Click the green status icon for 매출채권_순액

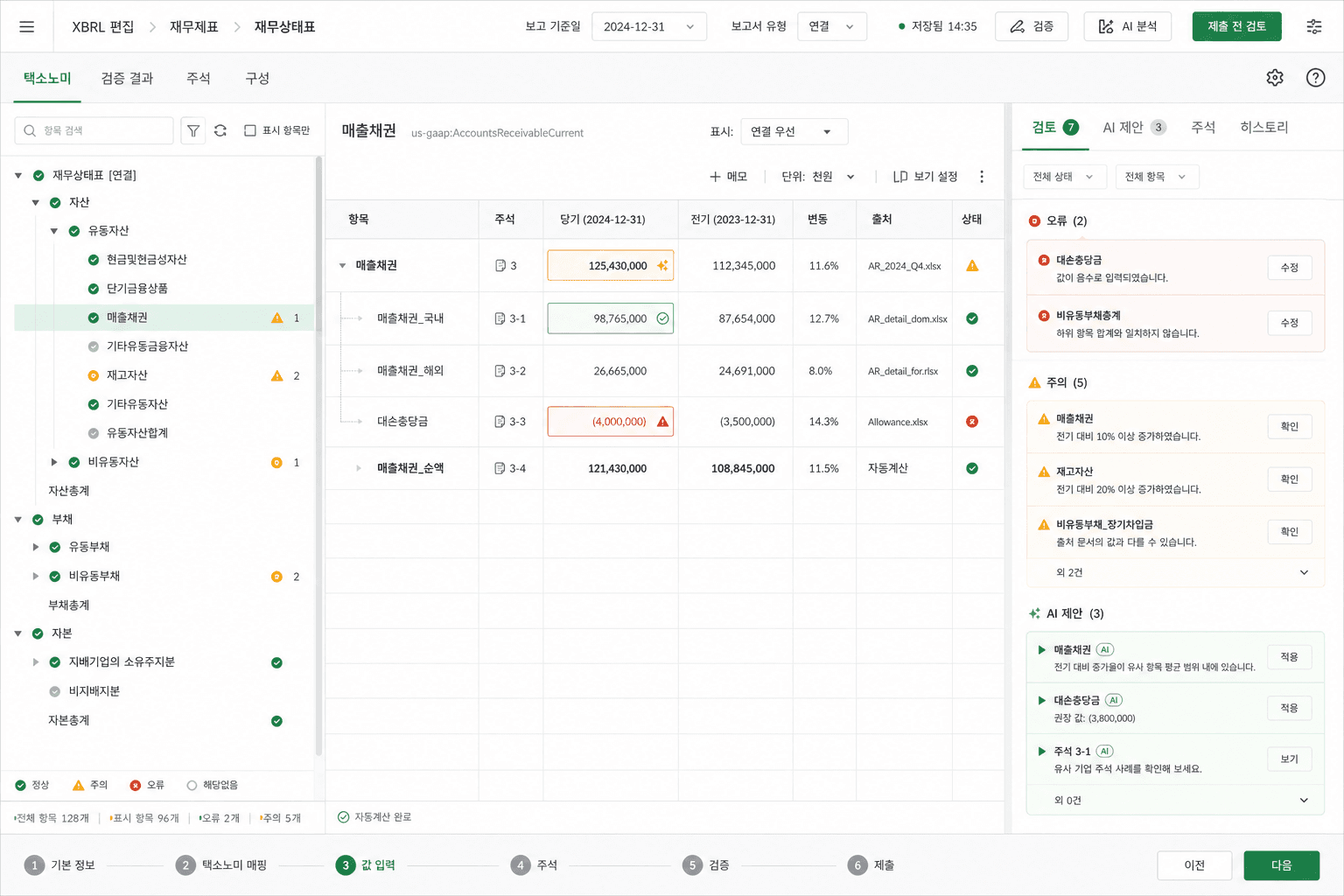point(972,468)
